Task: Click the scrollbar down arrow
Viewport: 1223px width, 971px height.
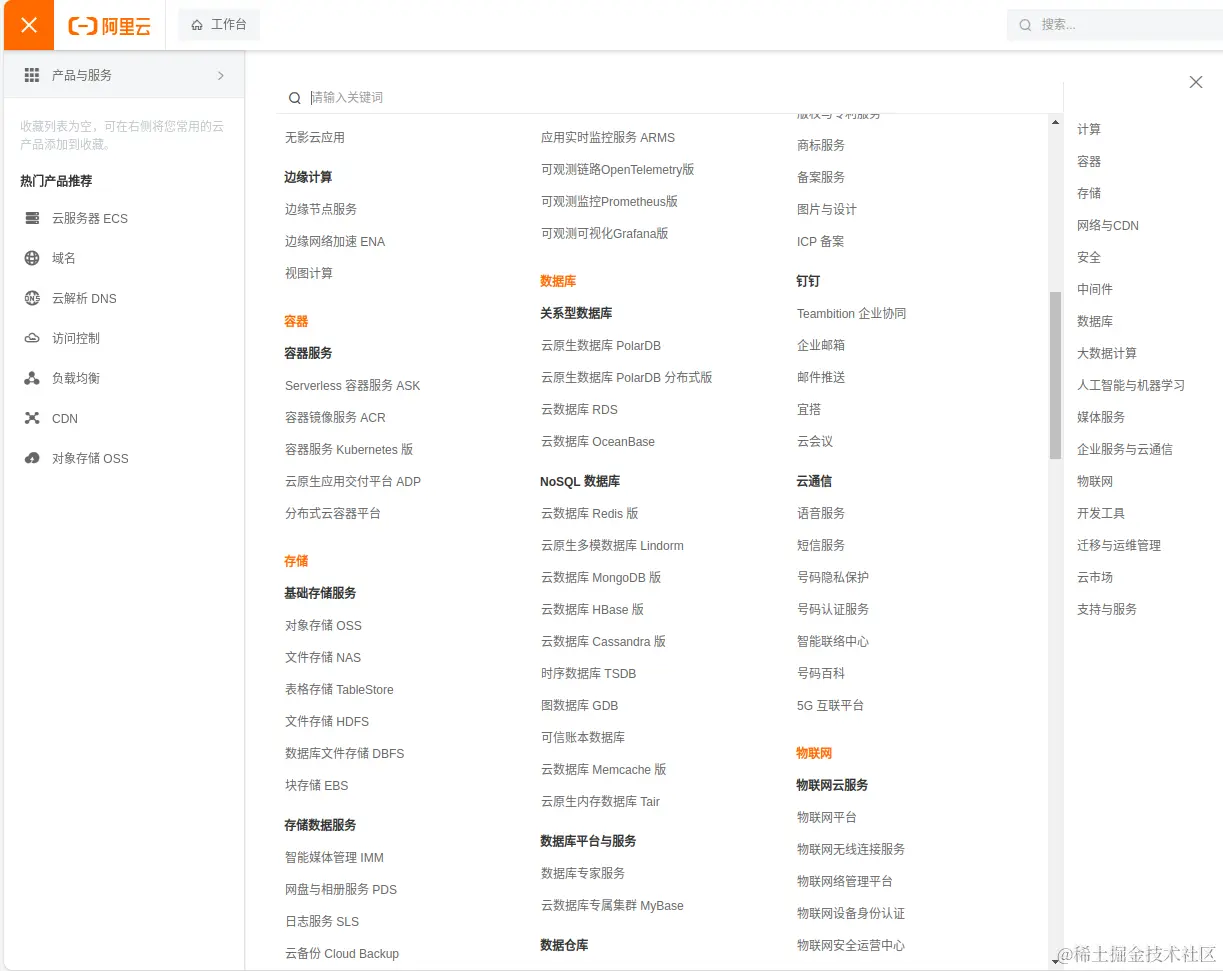Action: pyautogui.click(x=1055, y=960)
